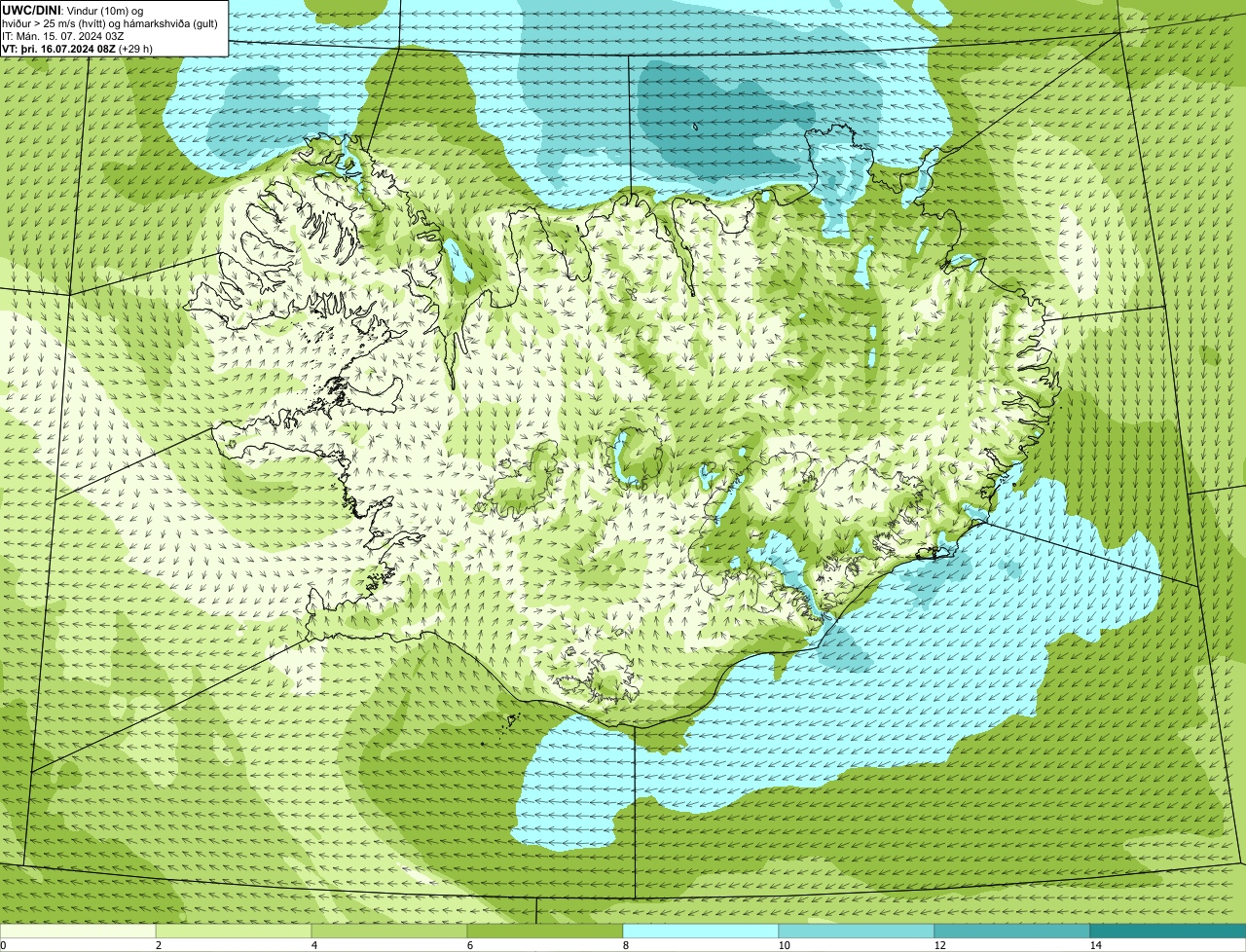Click the 2–4 m/s color bar segment
1246x952 pixels.
[x=234, y=932]
